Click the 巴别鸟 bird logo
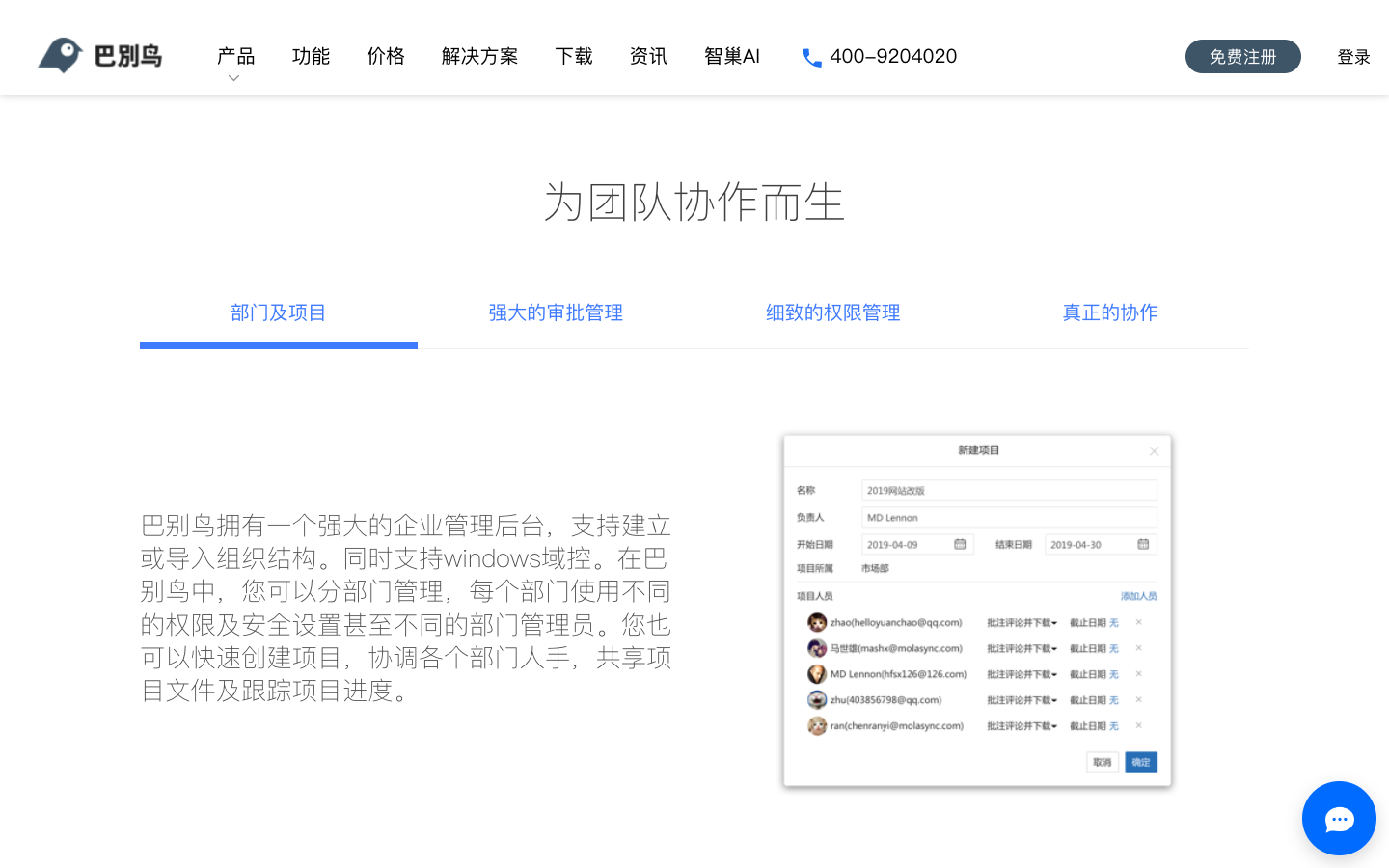Image resolution: width=1389 pixels, height=868 pixels. [x=60, y=56]
